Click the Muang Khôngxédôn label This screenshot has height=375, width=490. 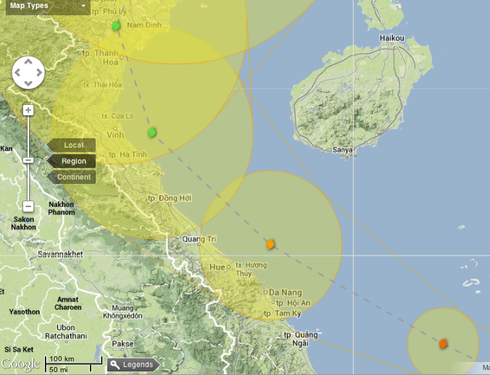(123, 312)
